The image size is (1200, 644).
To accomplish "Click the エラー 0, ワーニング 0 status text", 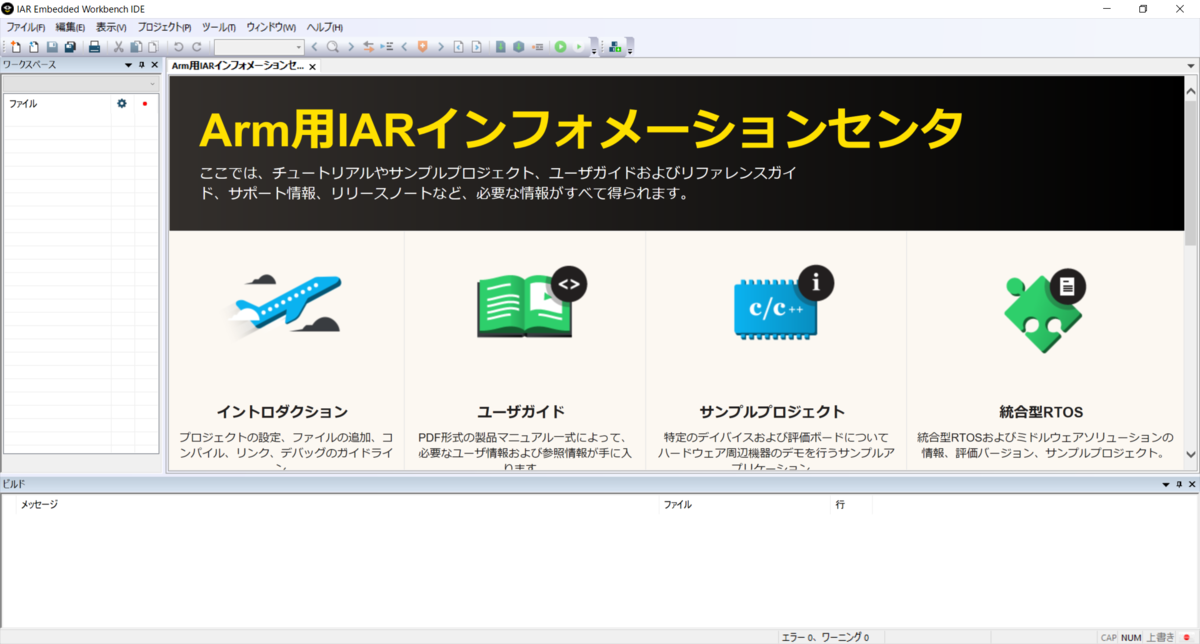I will [826, 637].
